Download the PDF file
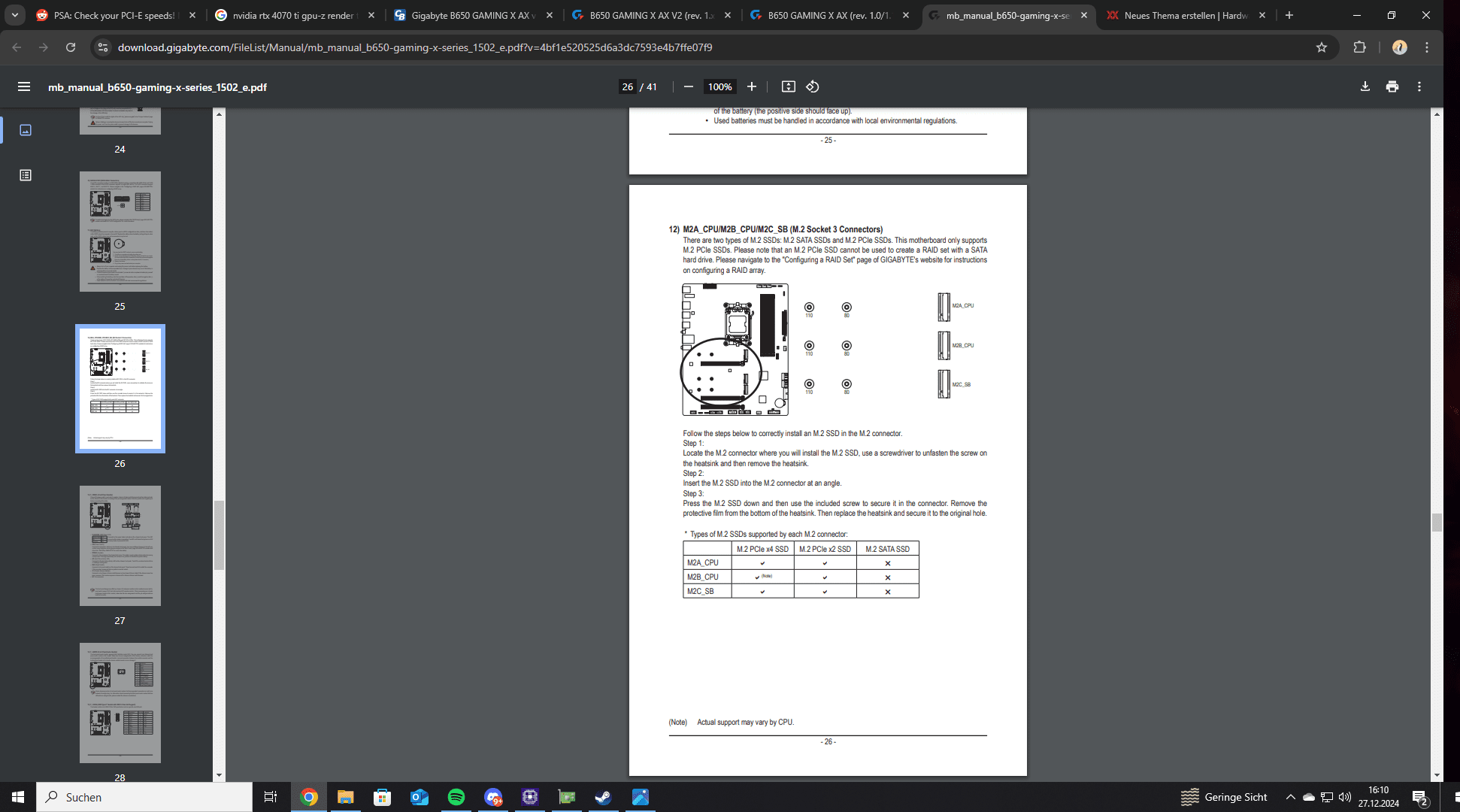This screenshot has width=1460, height=812. (1365, 86)
